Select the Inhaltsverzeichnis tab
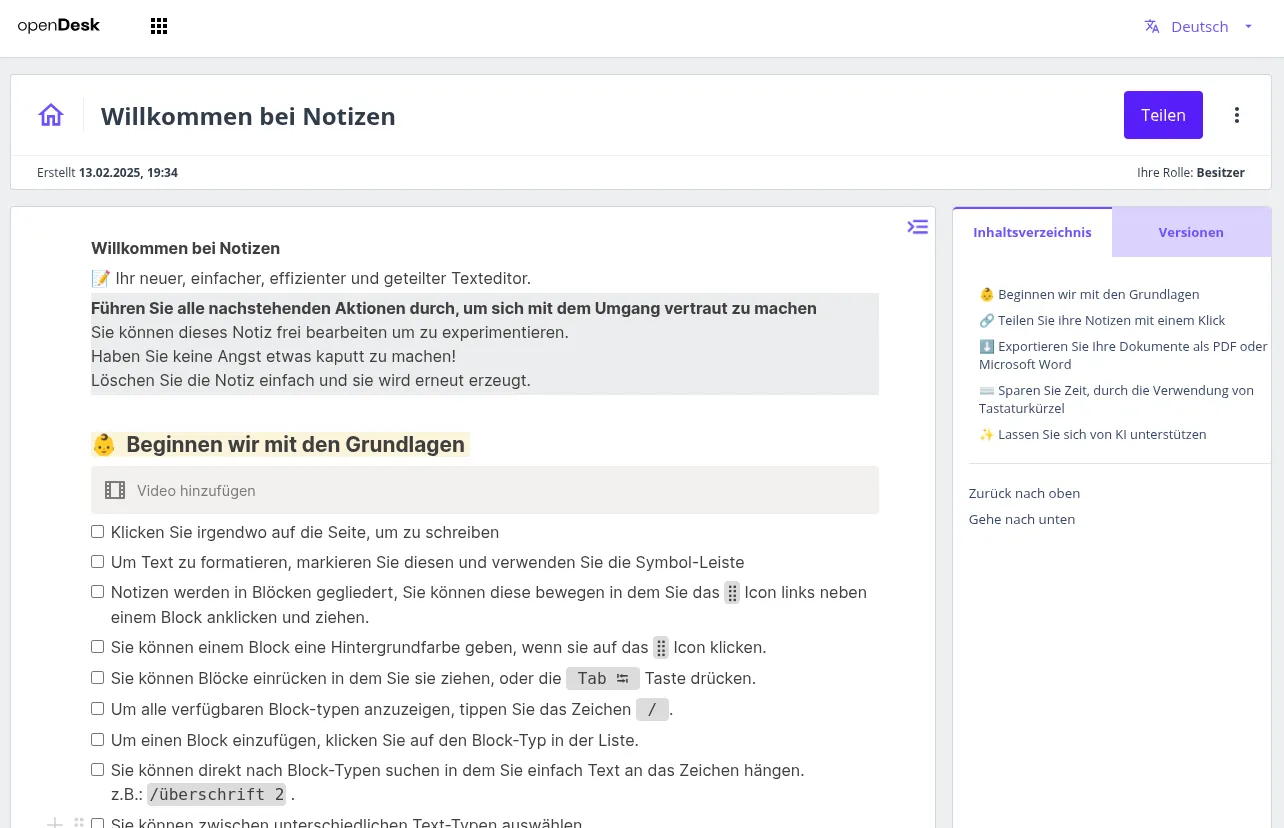Screen dimensions: 1284x828 point(1032,231)
